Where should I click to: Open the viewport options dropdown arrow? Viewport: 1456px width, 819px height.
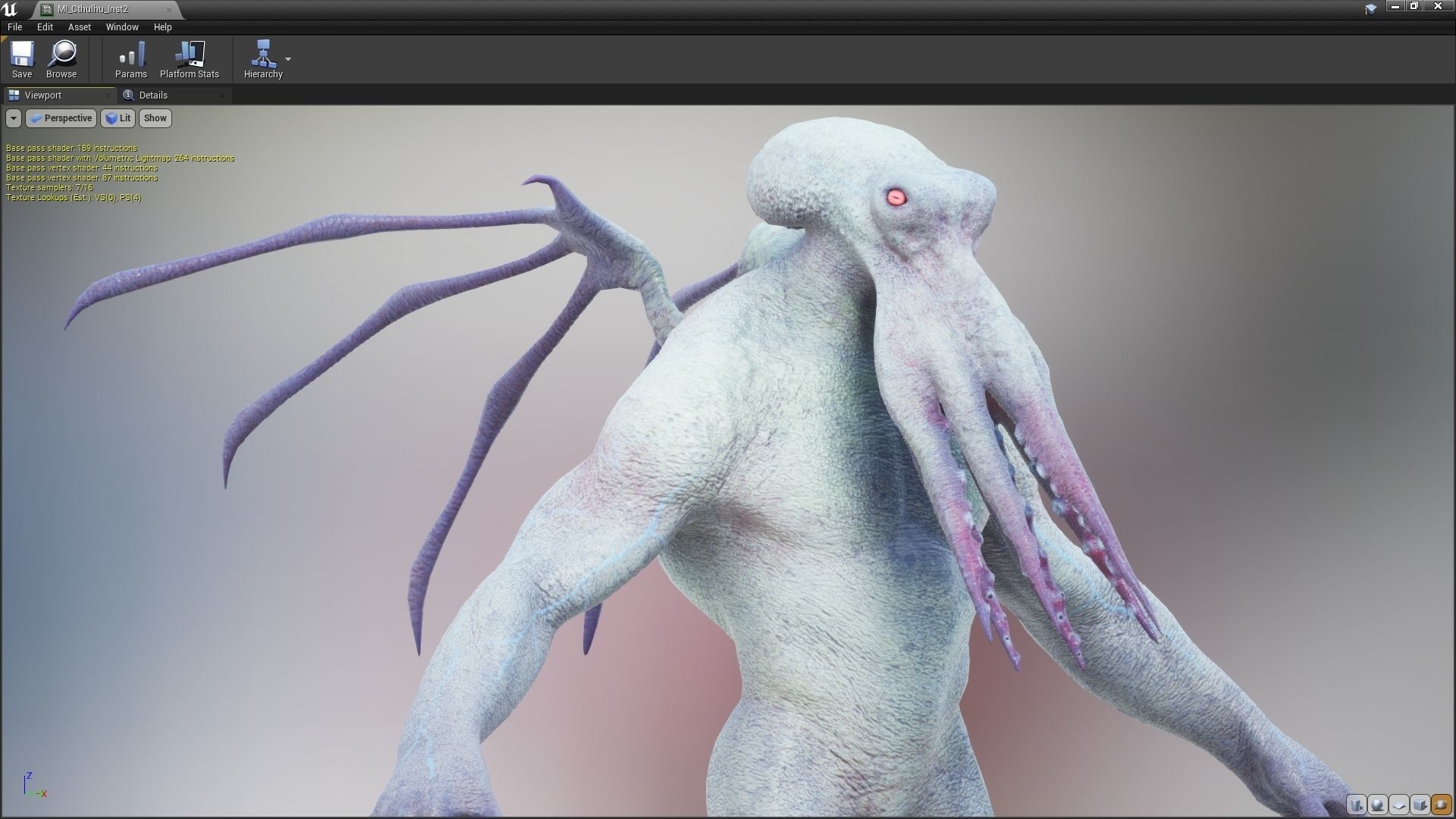(x=14, y=118)
